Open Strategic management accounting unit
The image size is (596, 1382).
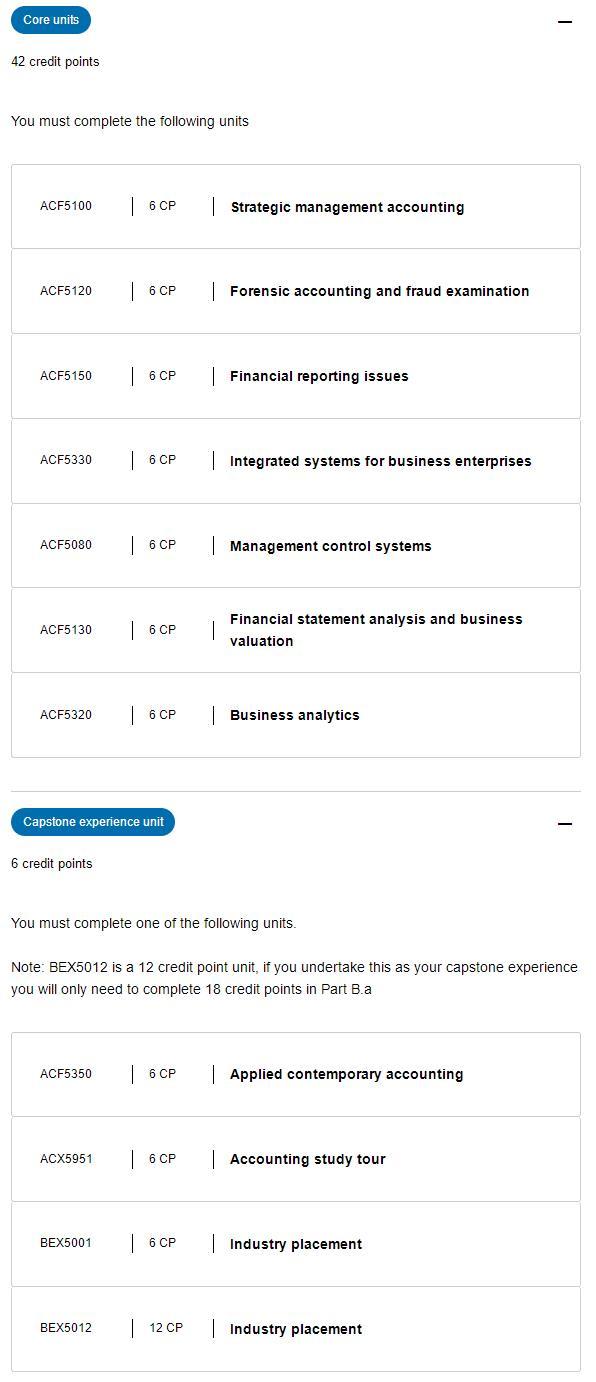296,207
